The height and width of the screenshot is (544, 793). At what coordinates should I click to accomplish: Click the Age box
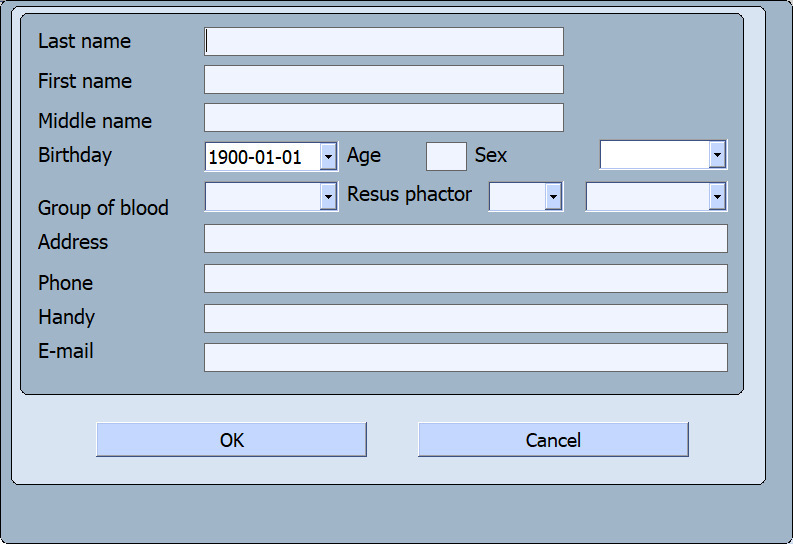point(446,156)
